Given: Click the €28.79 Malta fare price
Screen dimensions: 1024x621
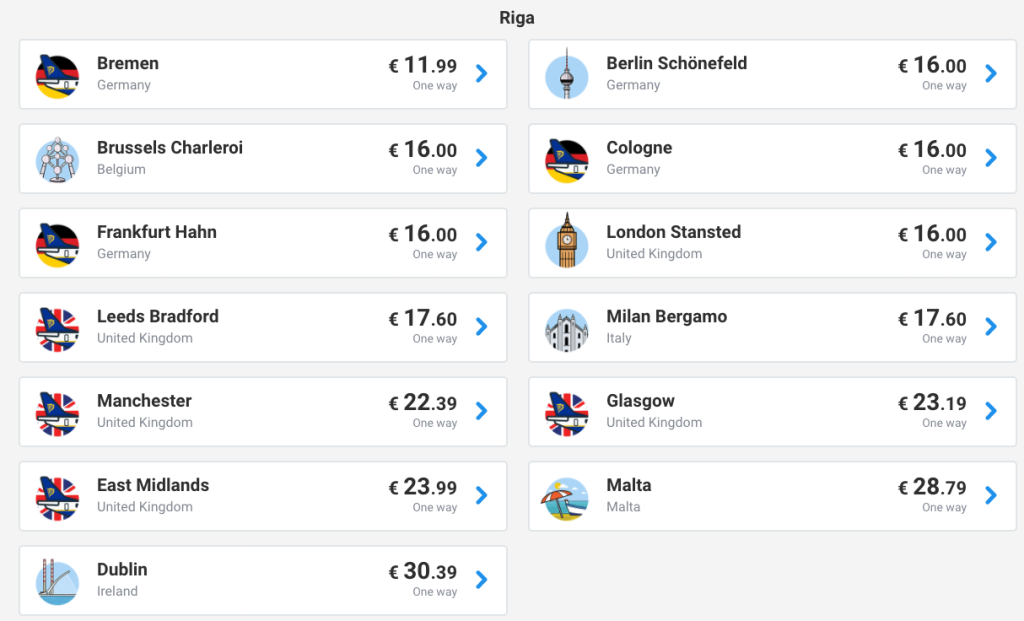Looking at the screenshot, I should click(932, 487).
